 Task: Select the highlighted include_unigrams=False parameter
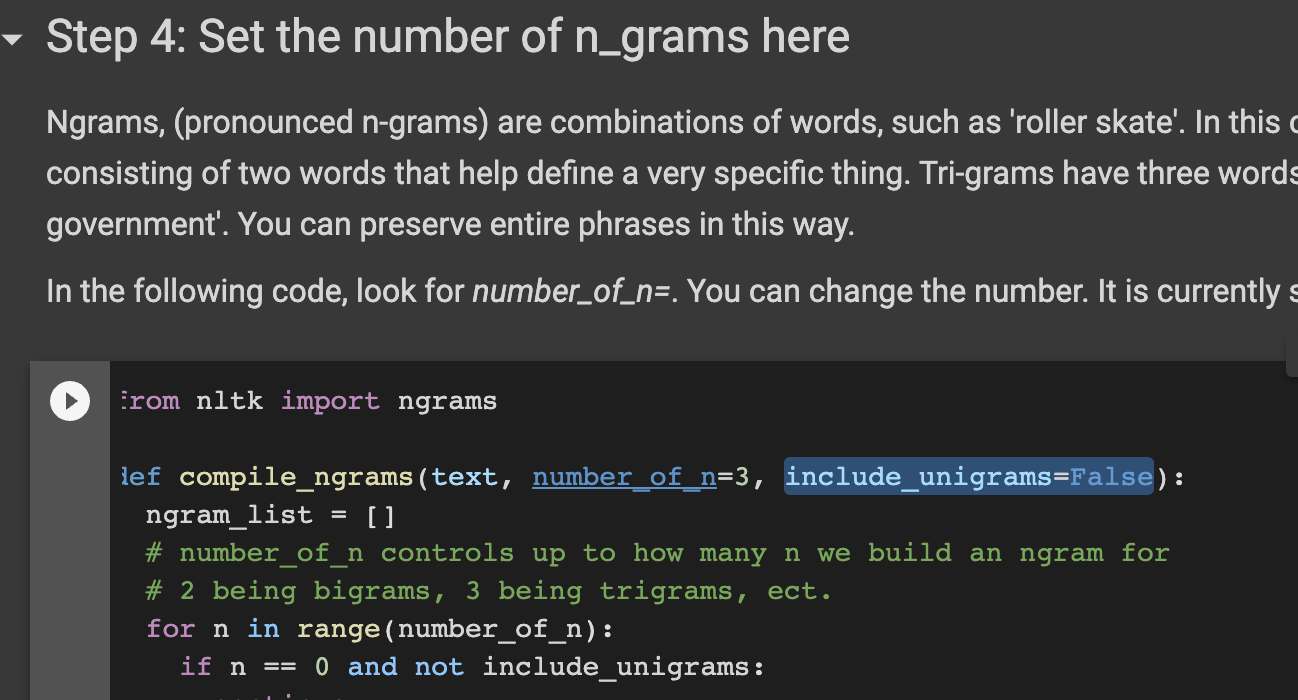coord(967,477)
